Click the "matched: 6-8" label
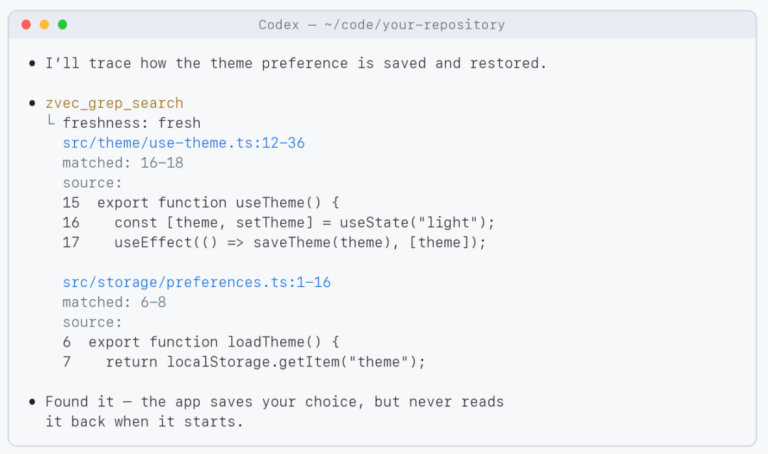Viewport: 768px width, 454px height. coord(114,303)
